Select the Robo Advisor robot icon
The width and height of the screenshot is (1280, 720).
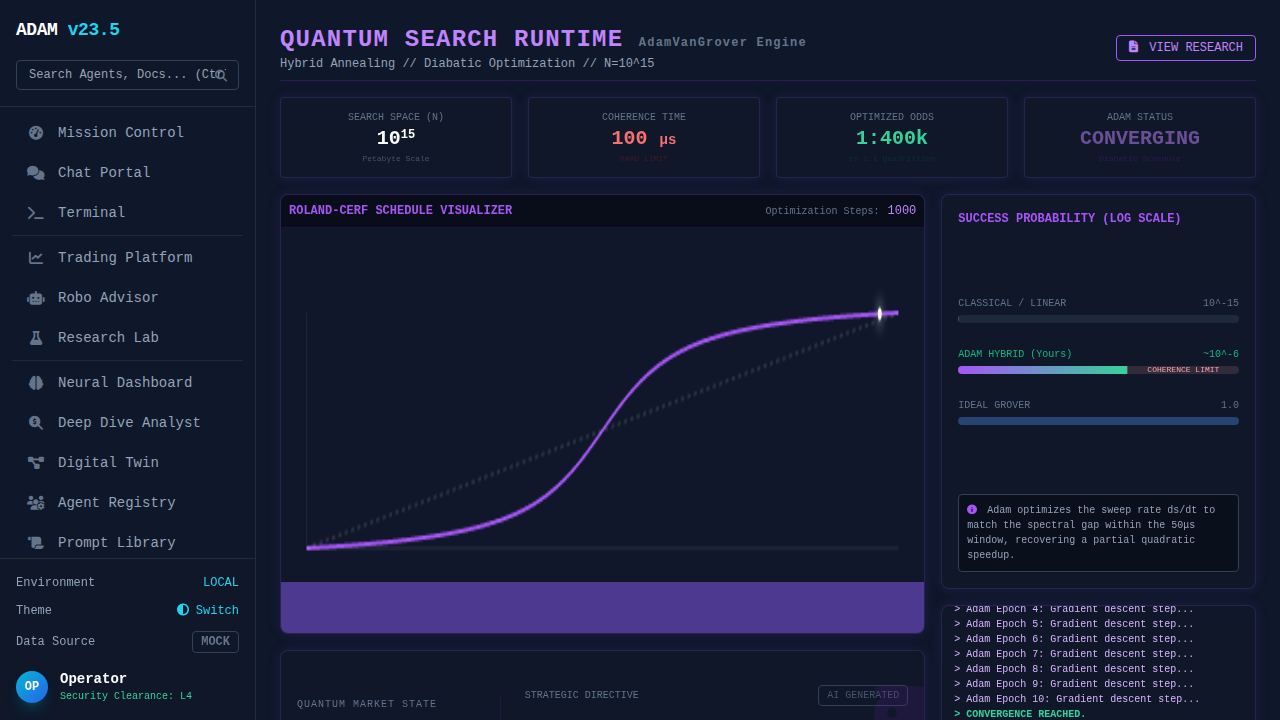point(36,298)
